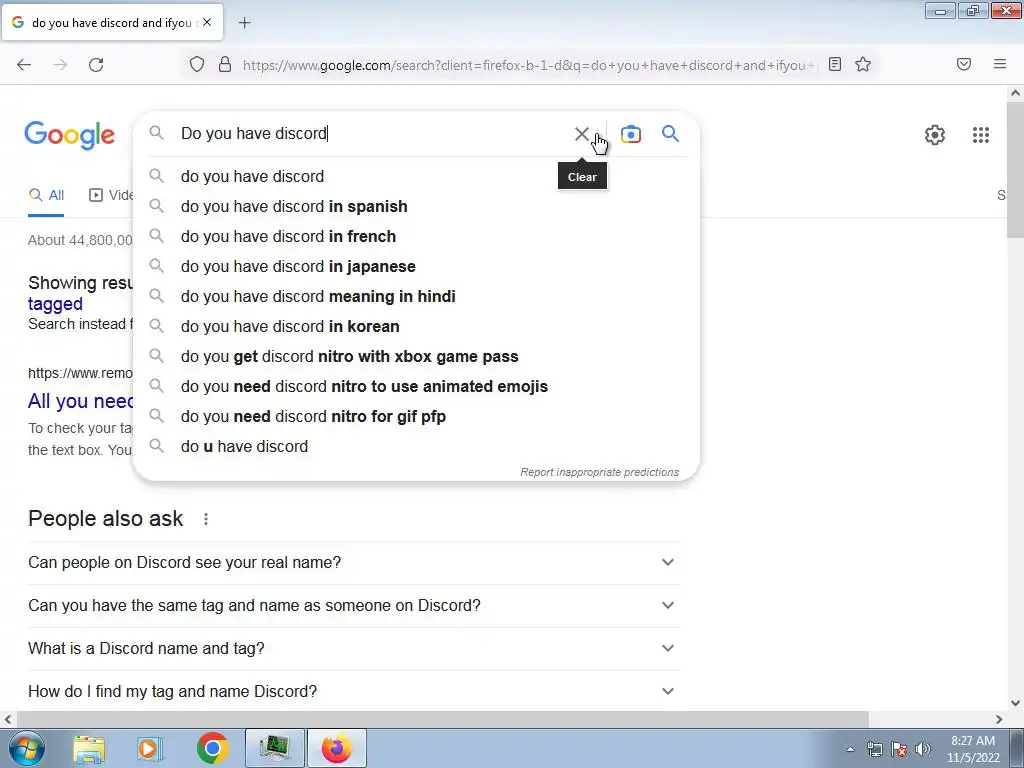Expand 'What is a Discord name and tag?'

pyautogui.click(x=353, y=648)
